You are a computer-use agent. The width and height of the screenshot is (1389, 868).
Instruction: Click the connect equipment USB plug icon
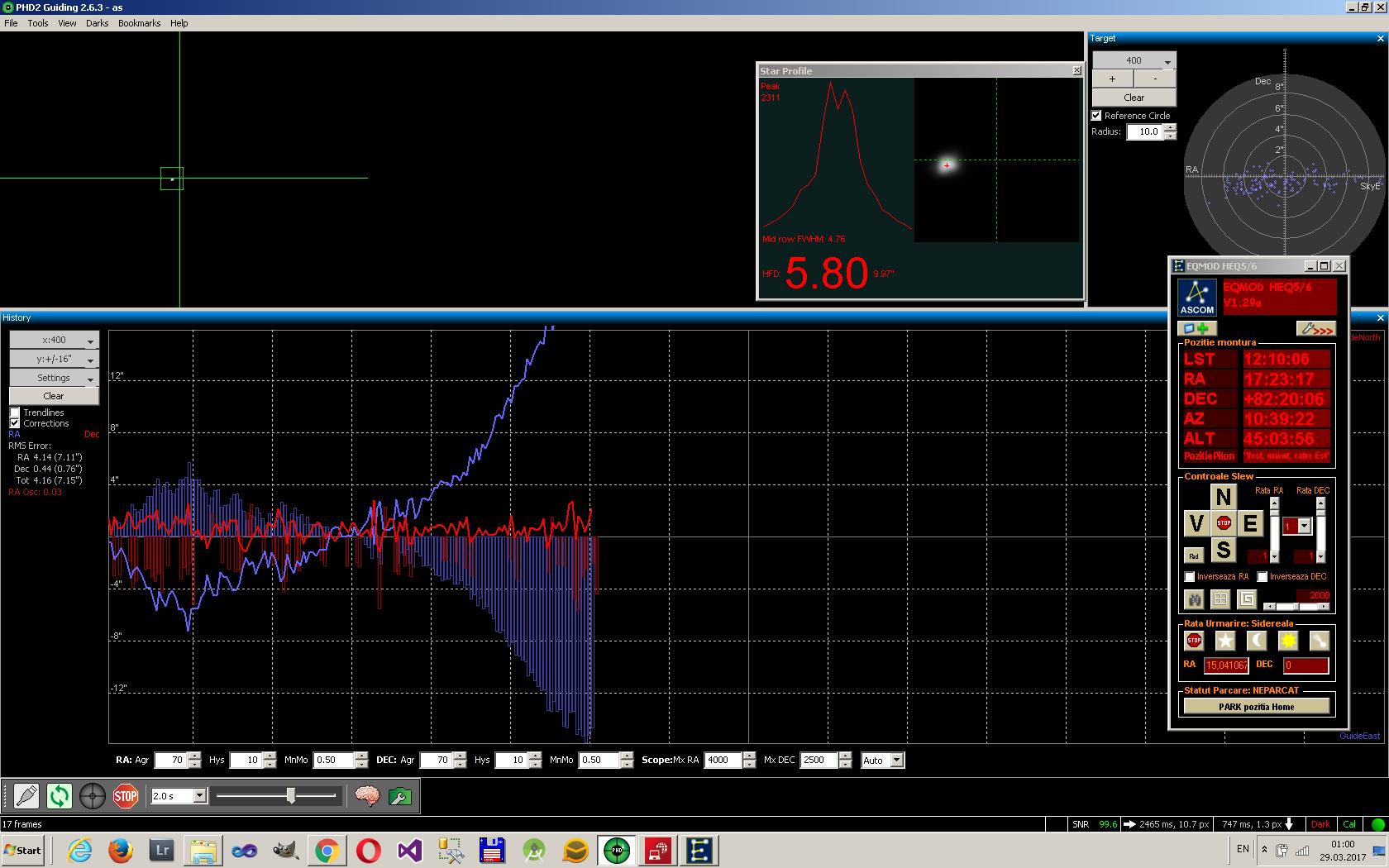(x=26, y=796)
